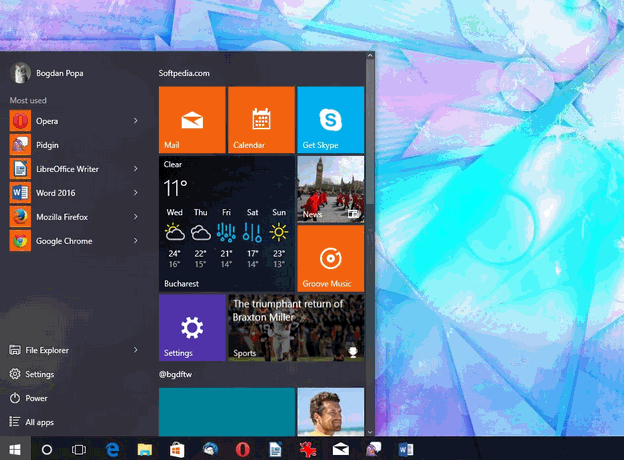Click the man's photo tile under @bgdftw
The image size is (624, 460).
331,412
